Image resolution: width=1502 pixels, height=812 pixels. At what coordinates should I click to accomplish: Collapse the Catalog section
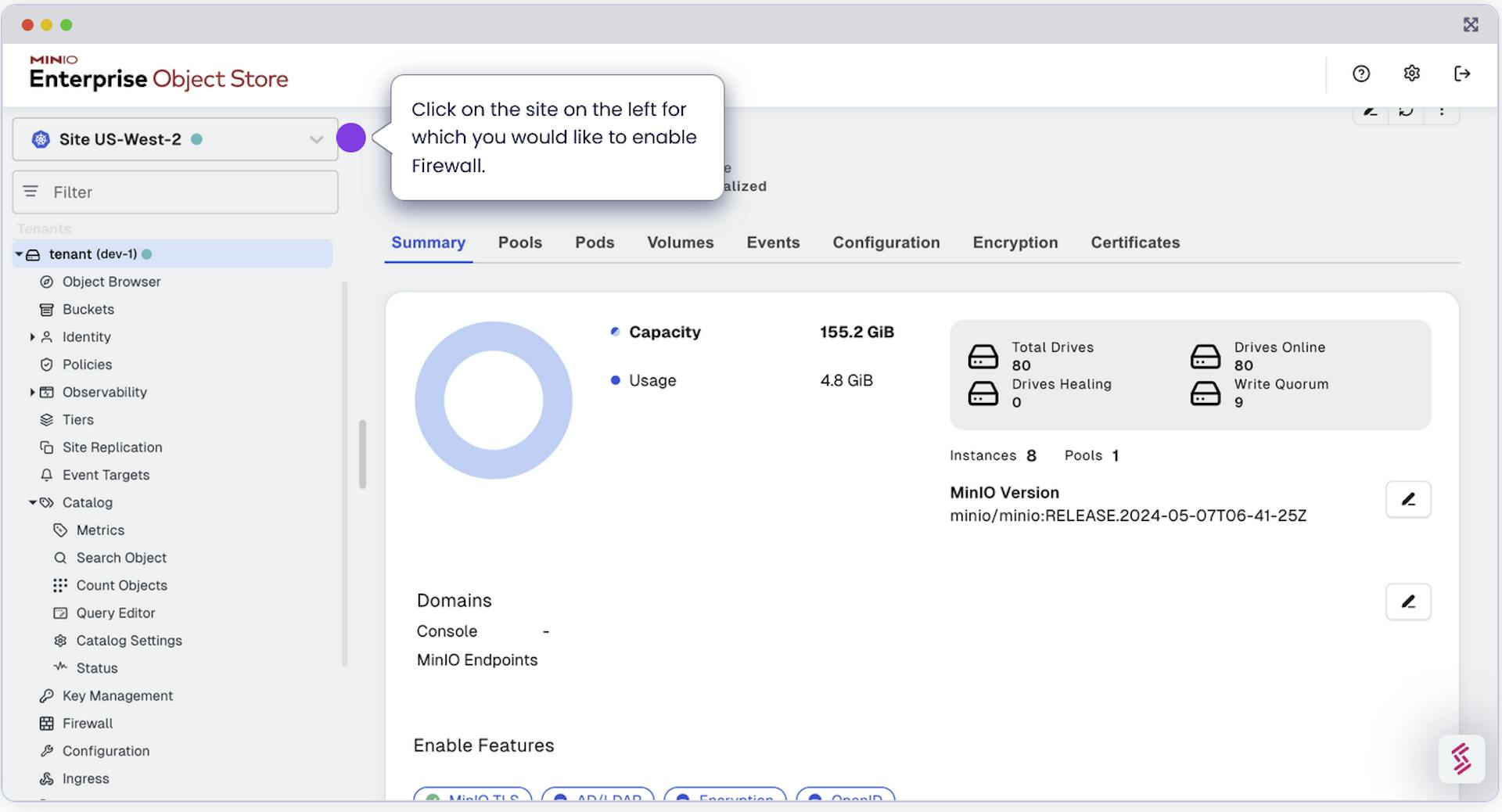[32, 502]
